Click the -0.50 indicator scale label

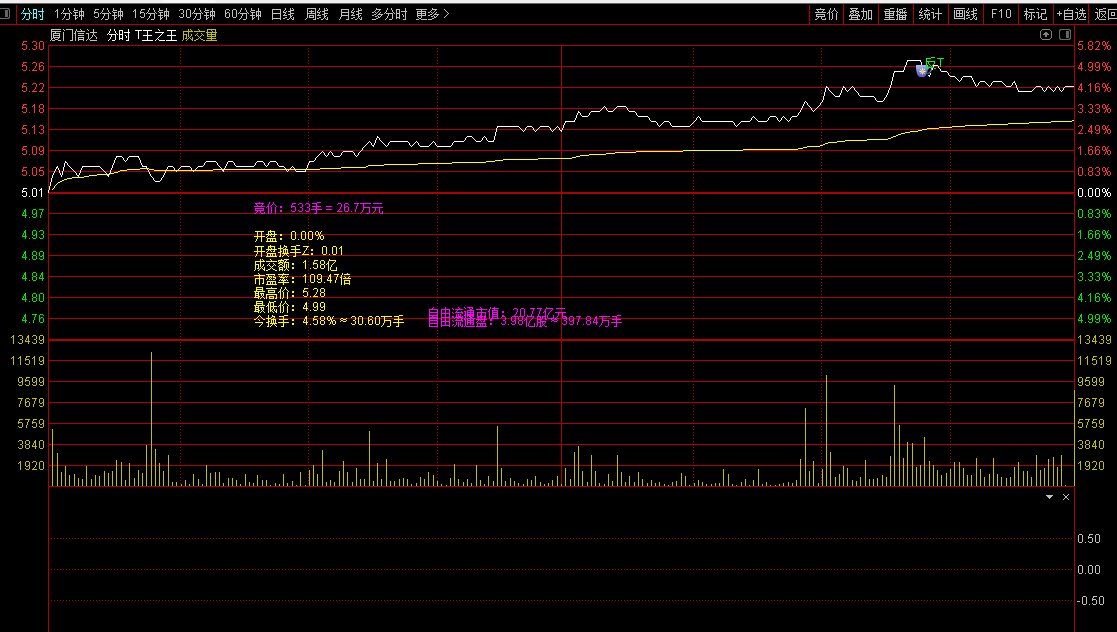click(x=1089, y=601)
